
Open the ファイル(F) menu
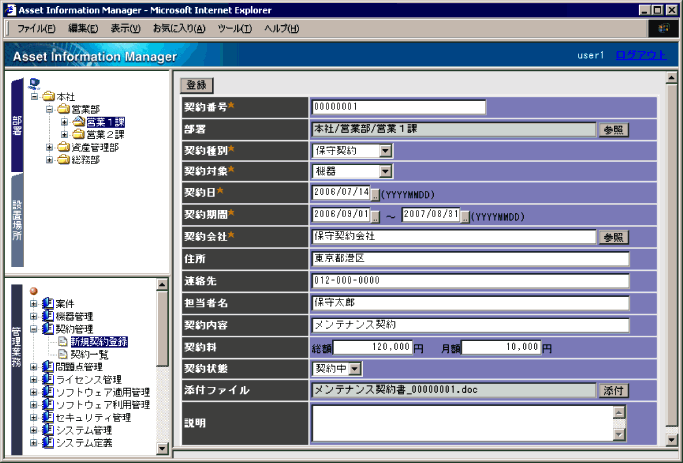tap(35, 28)
